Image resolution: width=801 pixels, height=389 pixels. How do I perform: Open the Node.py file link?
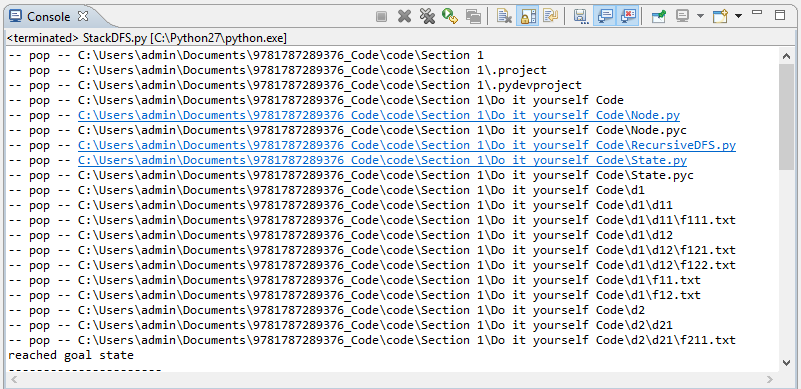pyautogui.click(x=379, y=116)
